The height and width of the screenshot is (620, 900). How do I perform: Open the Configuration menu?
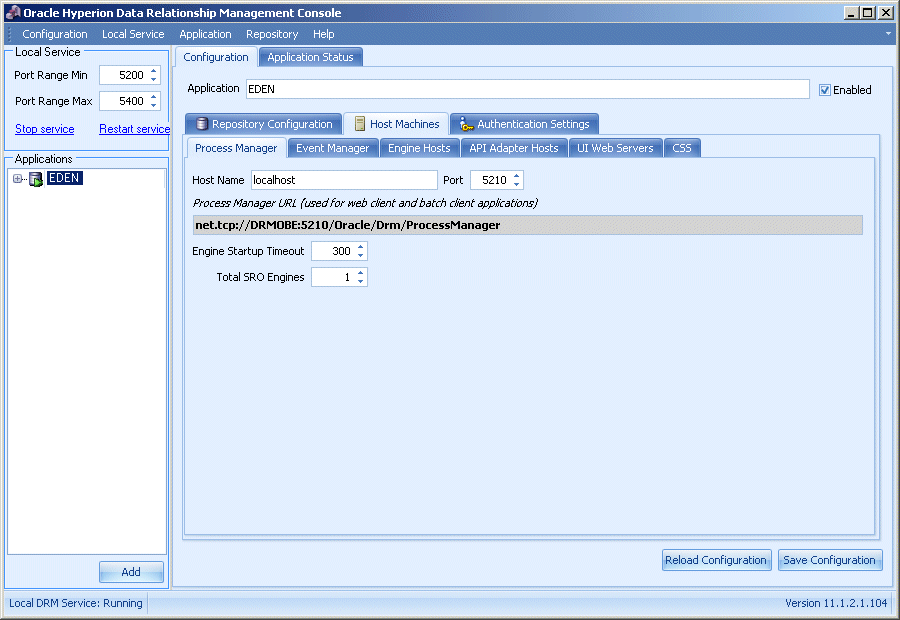pos(55,34)
